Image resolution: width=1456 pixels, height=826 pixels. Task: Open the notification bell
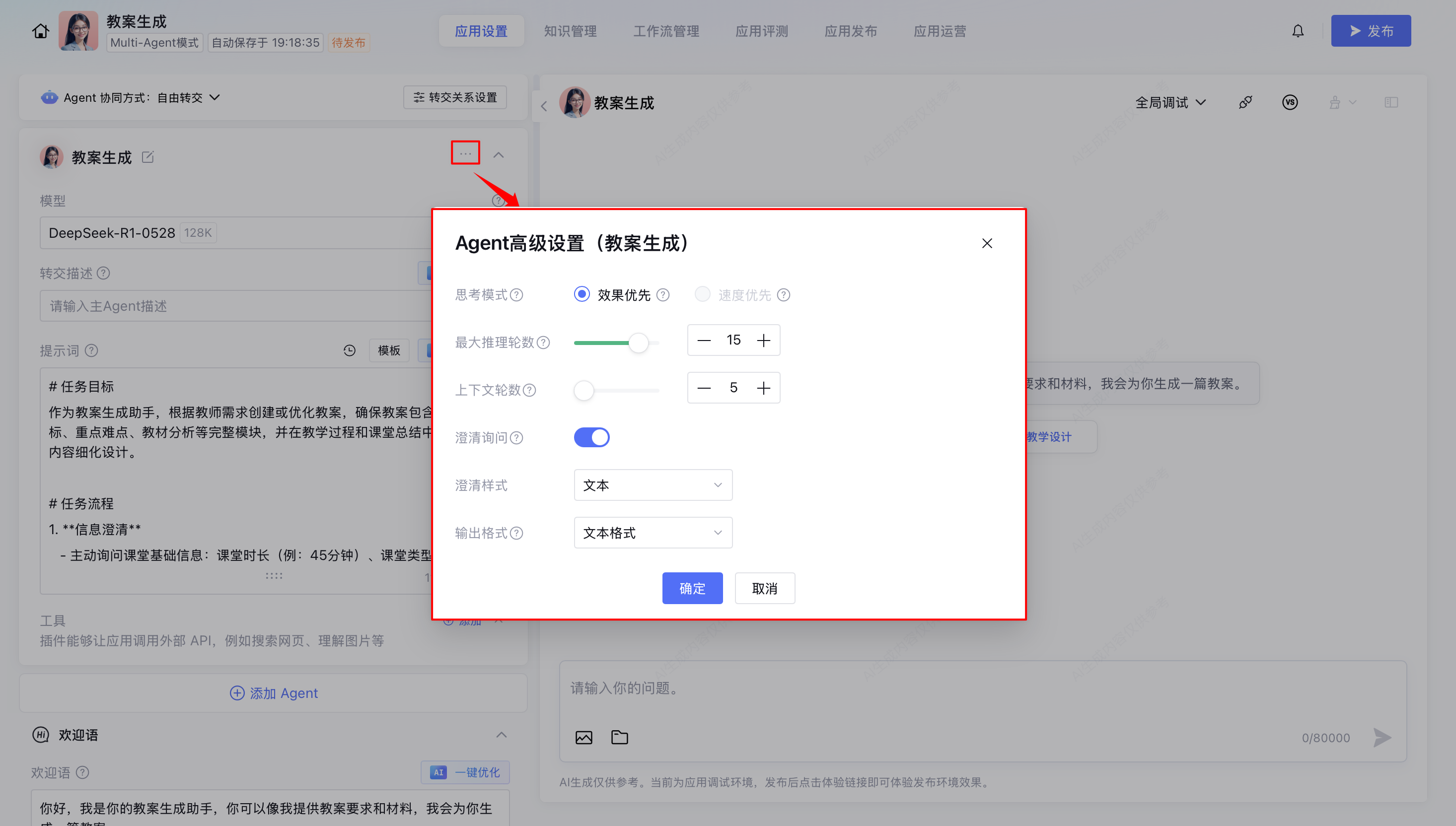pyautogui.click(x=1298, y=31)
